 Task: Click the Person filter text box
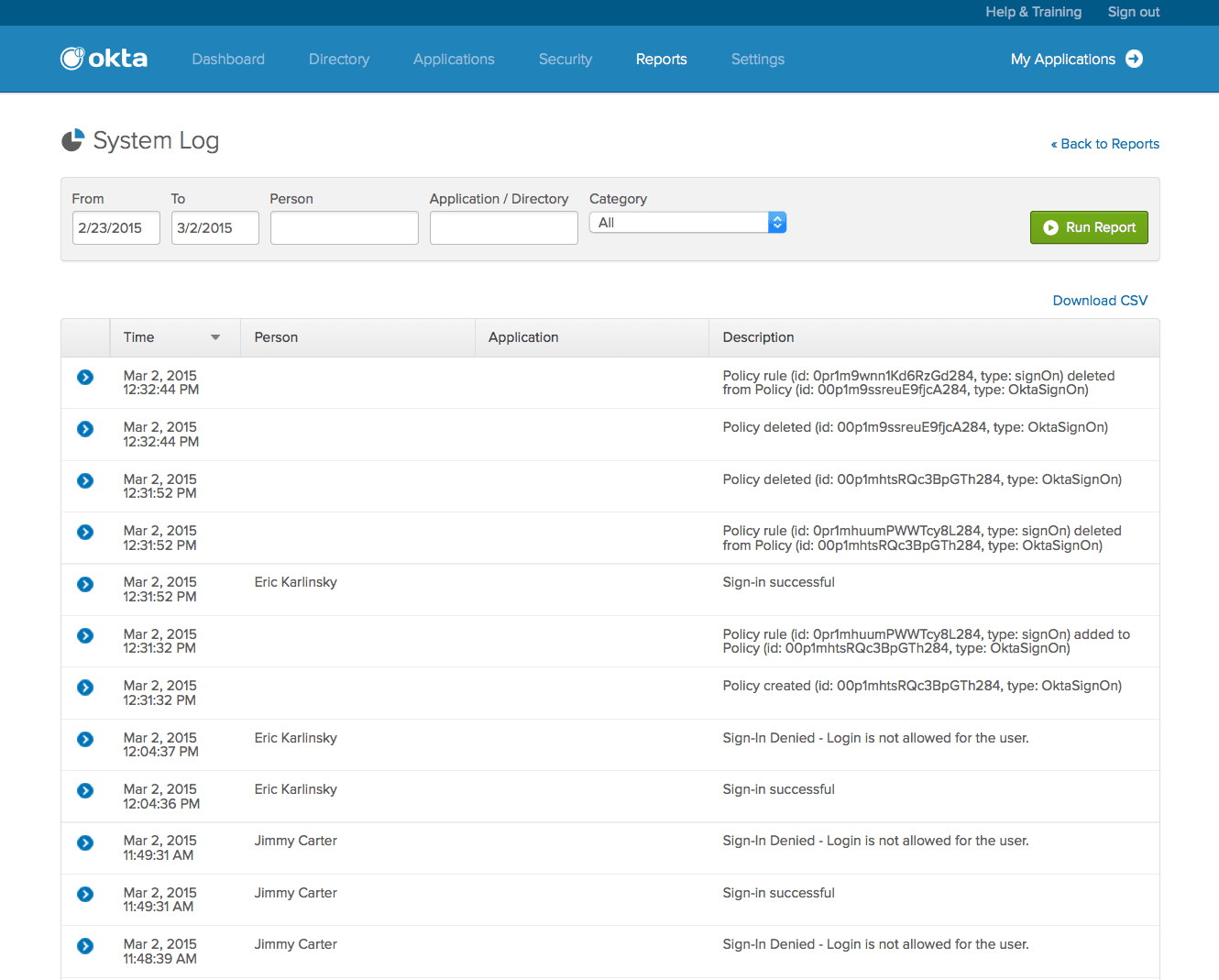(x=344, y=228)
